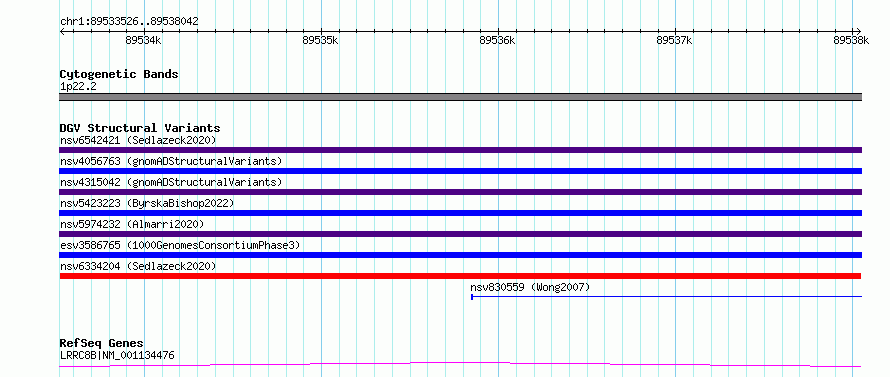Click the 89537k ruler tick label
Screen dimensions: 890x377
tap(674, 40)
